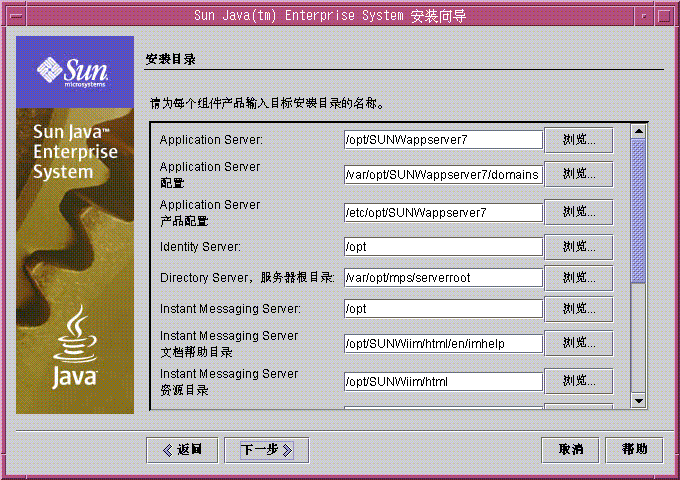The width and height of the screenshot is (680, 480).
Task: Click the scrollbar up arrow
Action: pyautogui.click(x=638, y=131)
